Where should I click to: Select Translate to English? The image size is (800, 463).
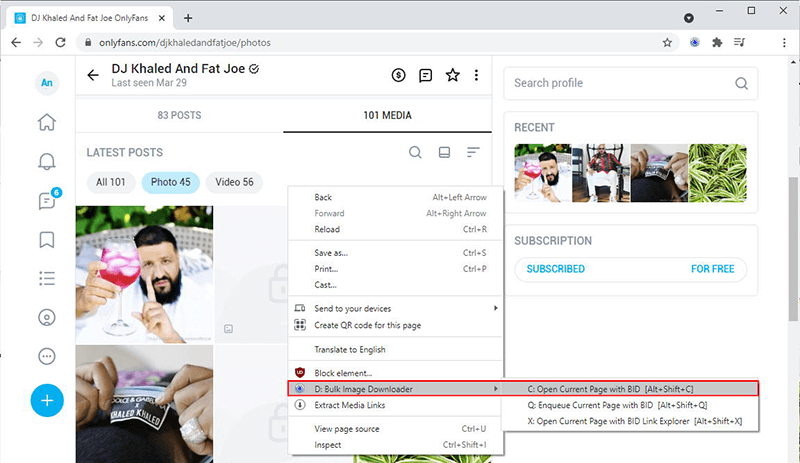(396, 350)
